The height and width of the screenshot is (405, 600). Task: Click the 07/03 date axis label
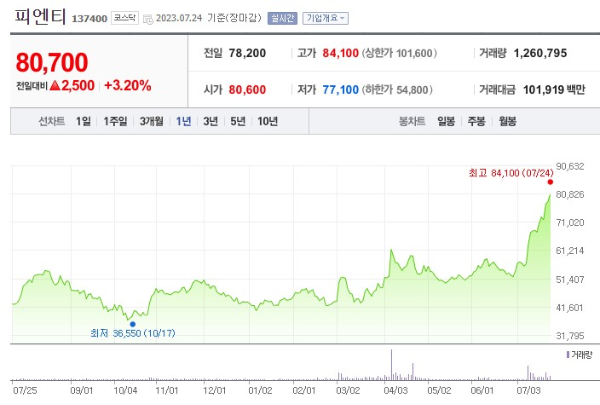(x=528, y=391)
